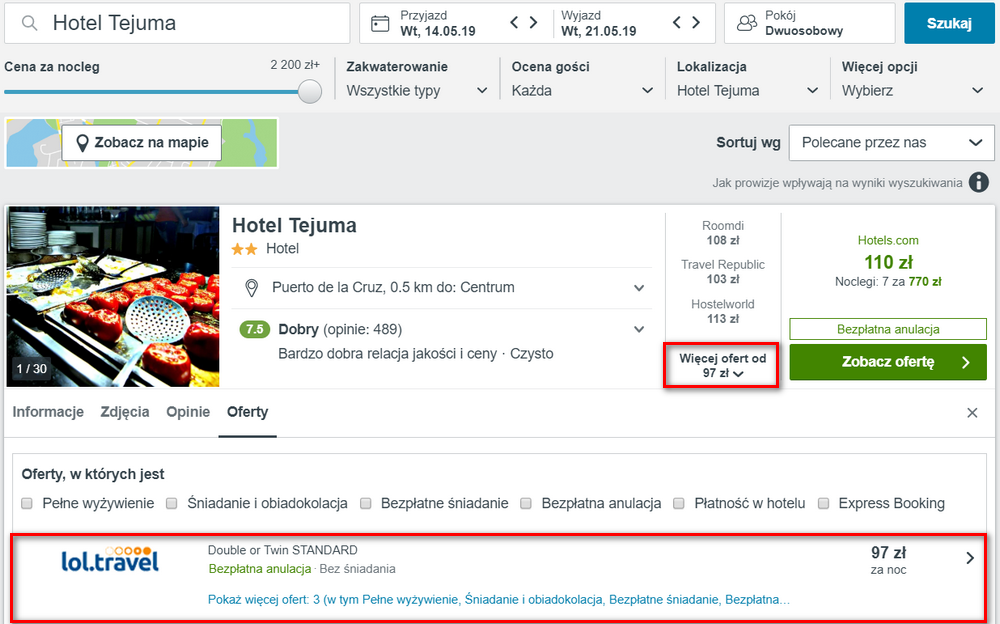The height and width of the screenshot is (624, 1000).
Task: Open the lol.travel 97 zł offer arrow
Action: [x=970, y=558]
